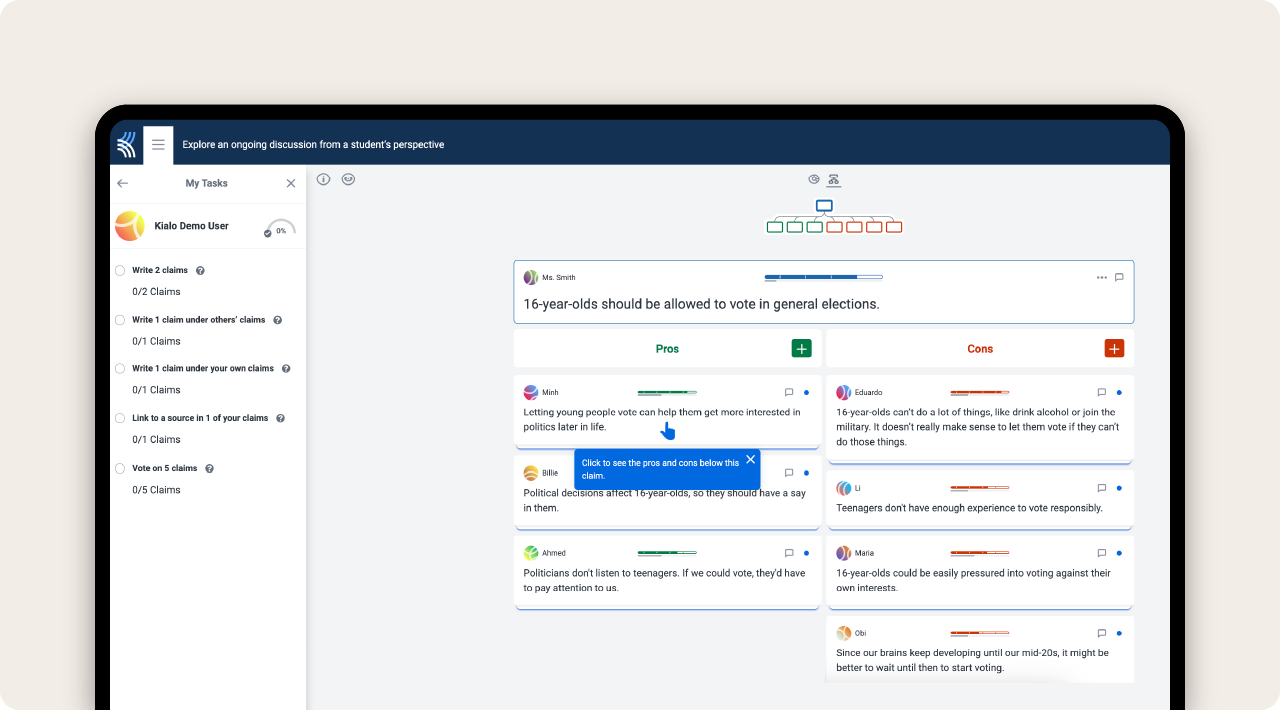Open comments on Minh's claim
The height and width of the screenshot is (710, 1280).
(789, 393)
